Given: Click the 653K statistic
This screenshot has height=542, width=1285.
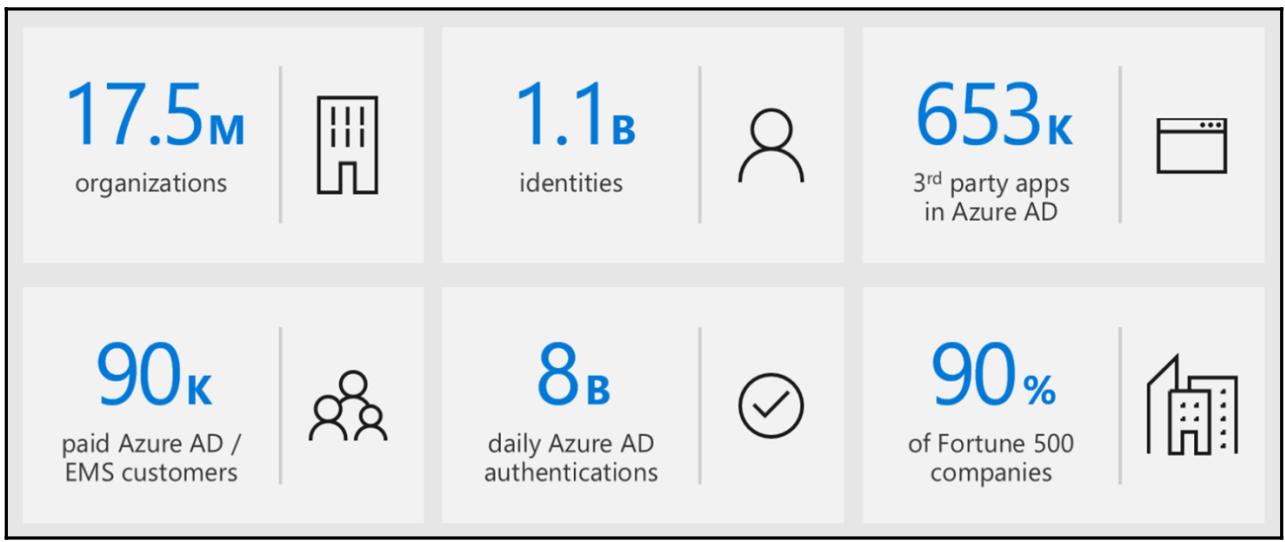Looking at the screenshot, I should [x=990, y=118].
